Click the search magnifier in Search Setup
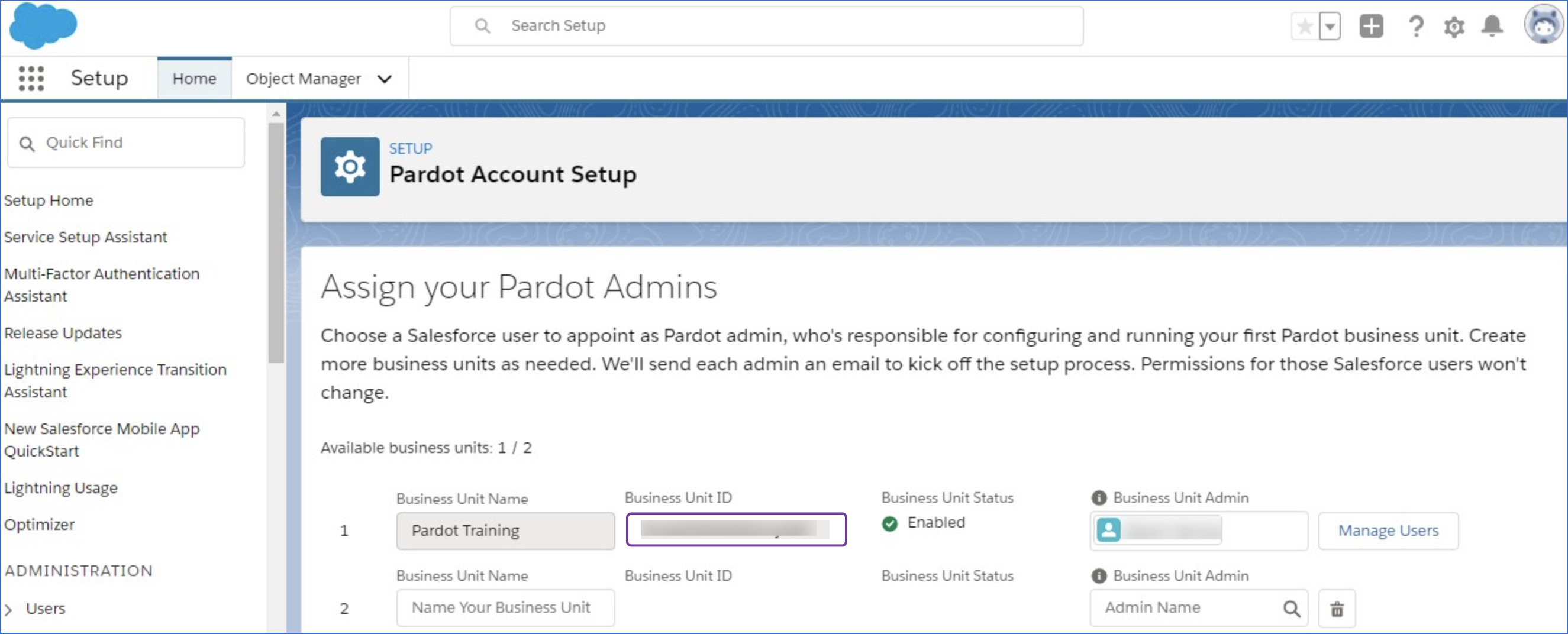 pos(483,25)
